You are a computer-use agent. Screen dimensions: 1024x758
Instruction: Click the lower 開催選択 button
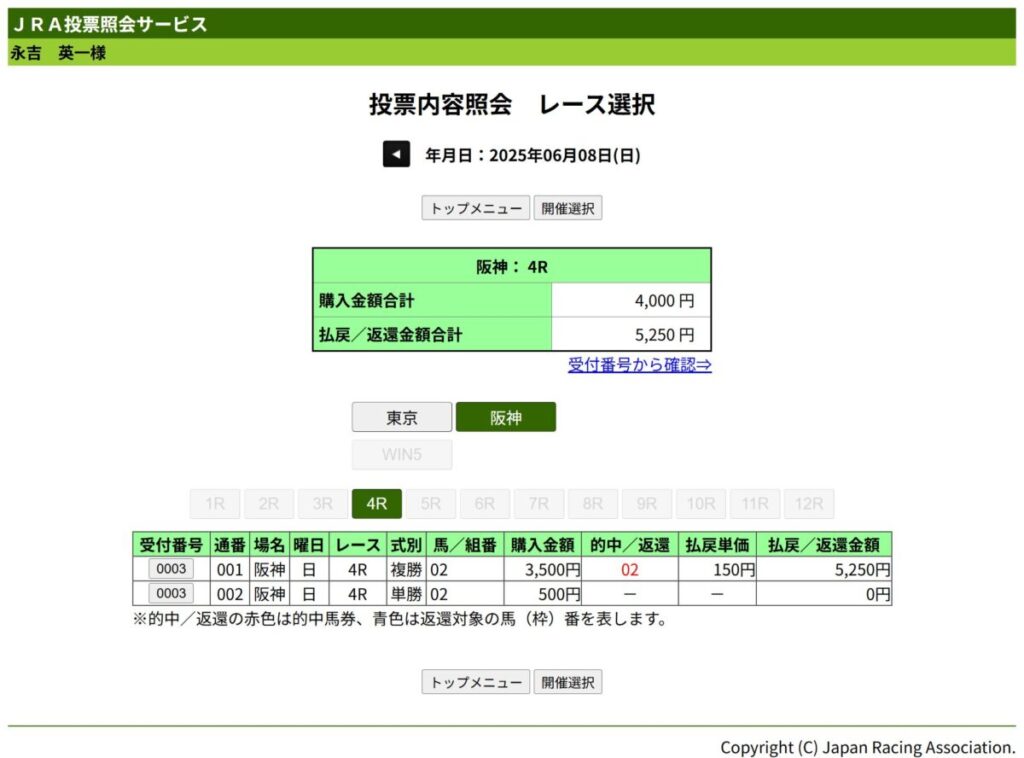567,682
